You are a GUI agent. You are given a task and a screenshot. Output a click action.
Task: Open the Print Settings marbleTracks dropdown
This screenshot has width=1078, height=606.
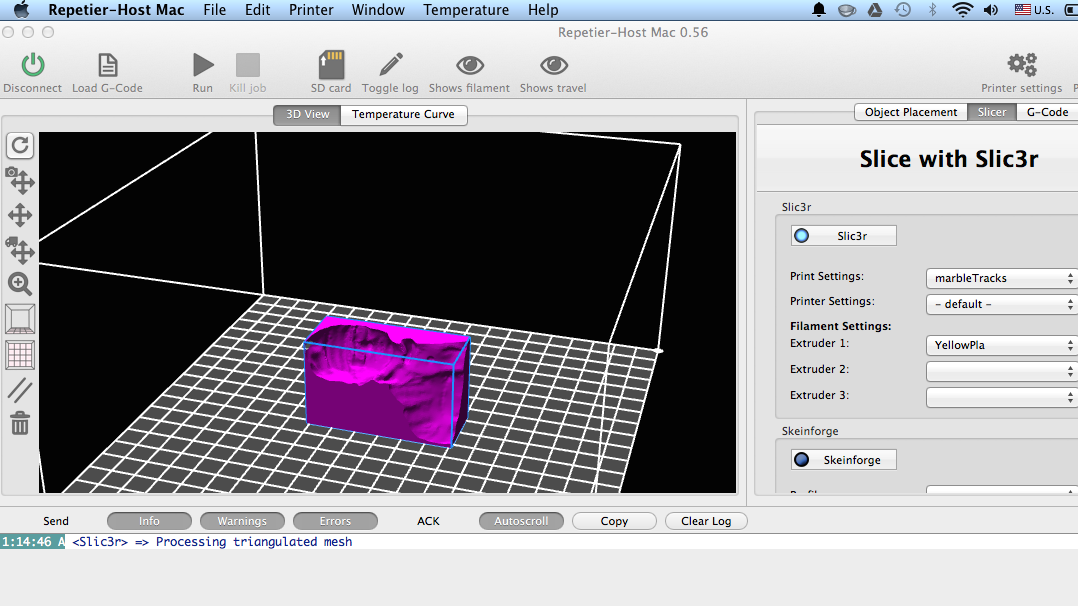click(1000, 278)
